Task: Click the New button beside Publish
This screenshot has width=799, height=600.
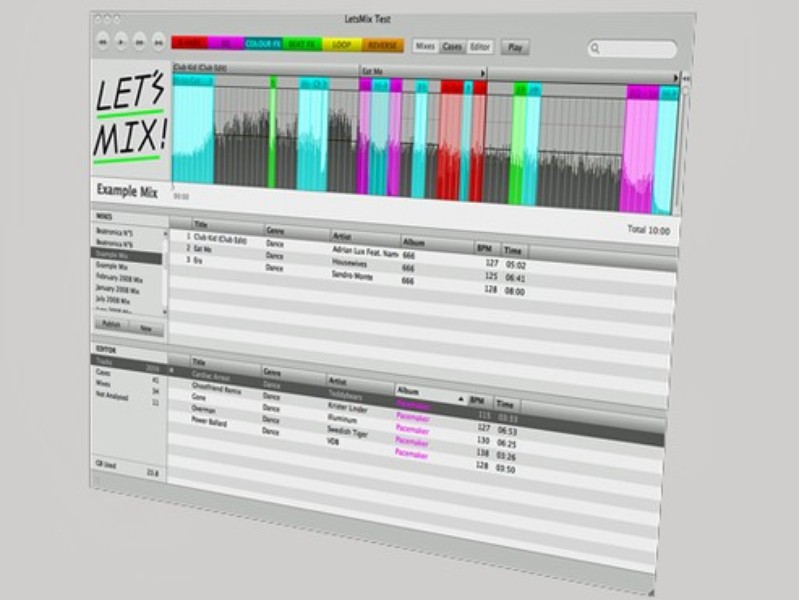Action: pos(146,328)
